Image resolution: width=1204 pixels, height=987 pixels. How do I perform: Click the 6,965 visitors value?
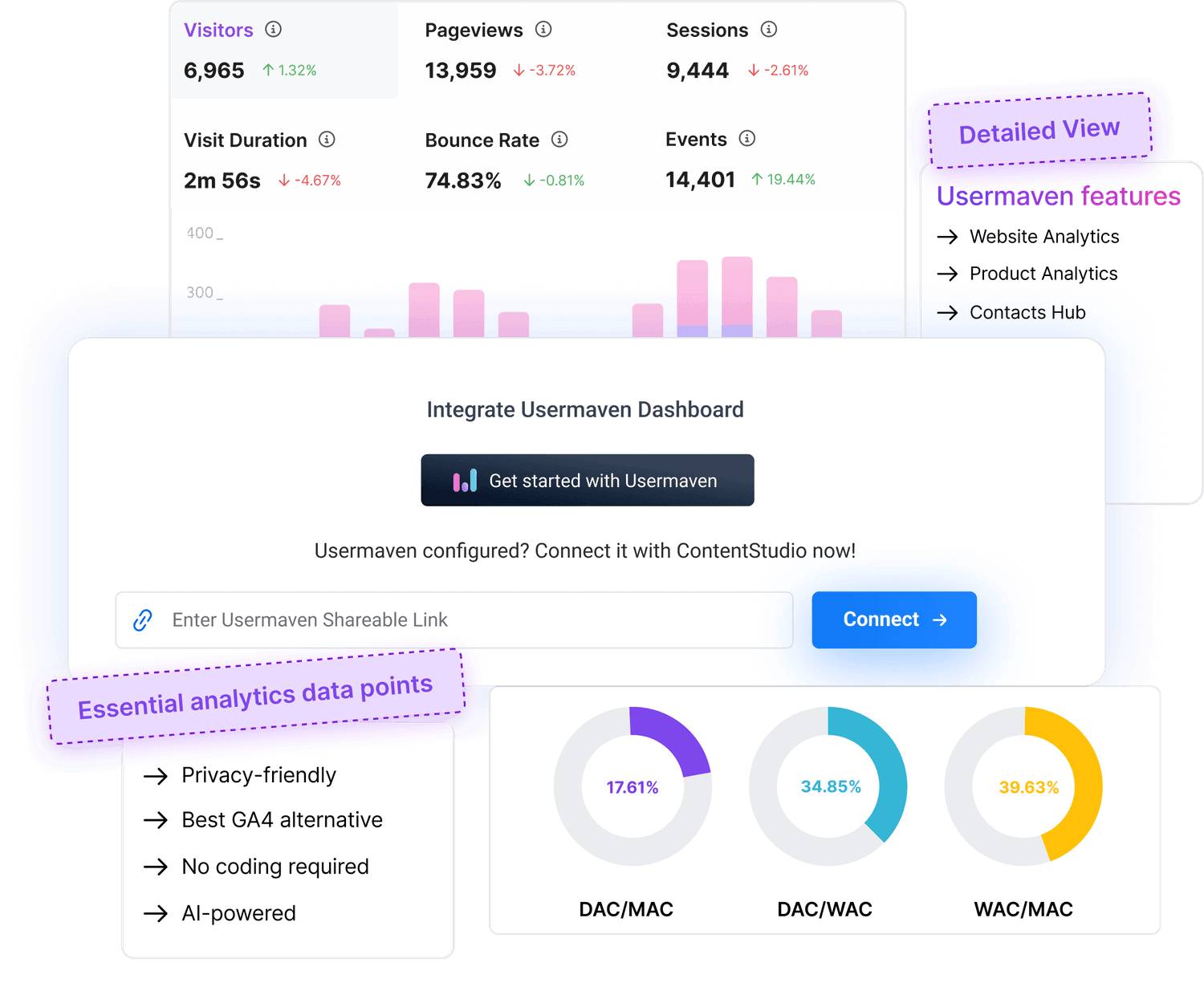214,71
